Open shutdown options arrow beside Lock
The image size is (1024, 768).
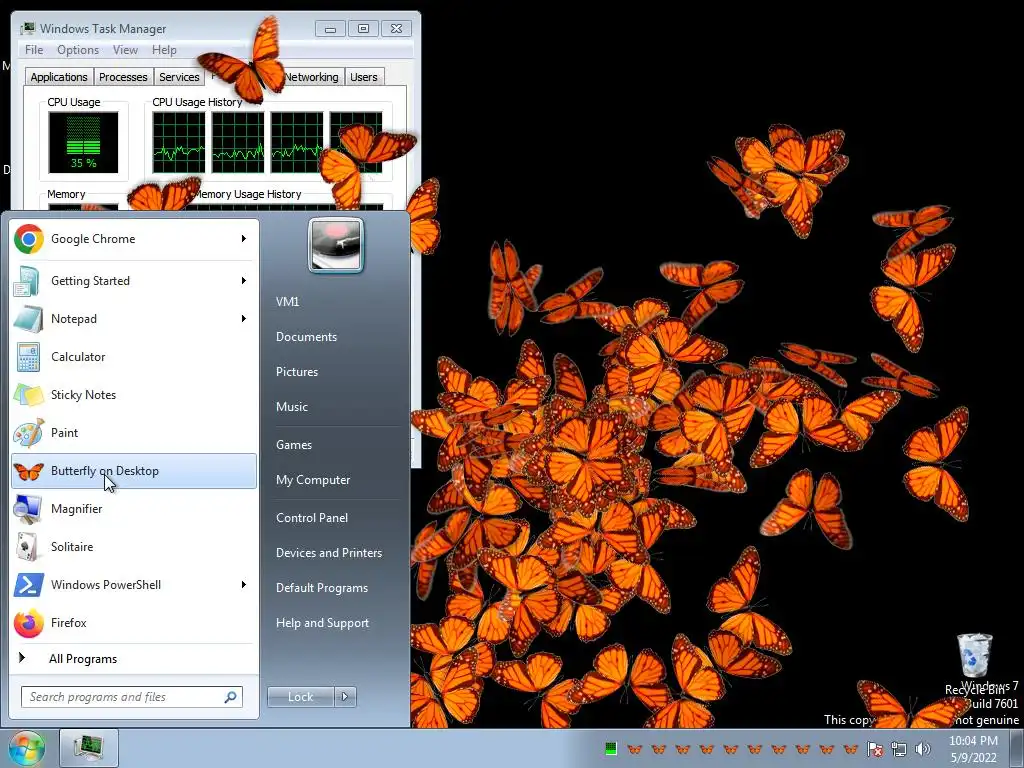coord(345,697)
